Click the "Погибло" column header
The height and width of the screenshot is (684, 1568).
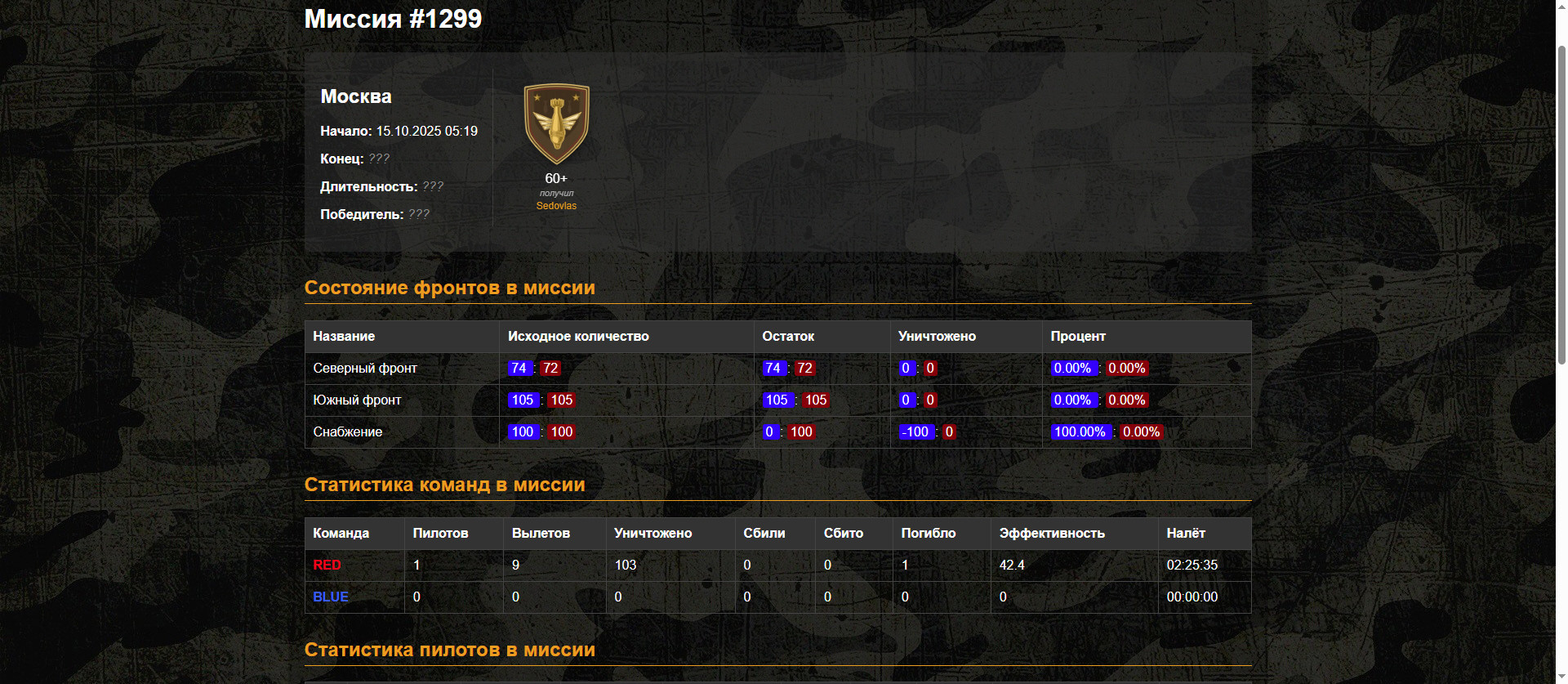(x=929, y=533)
